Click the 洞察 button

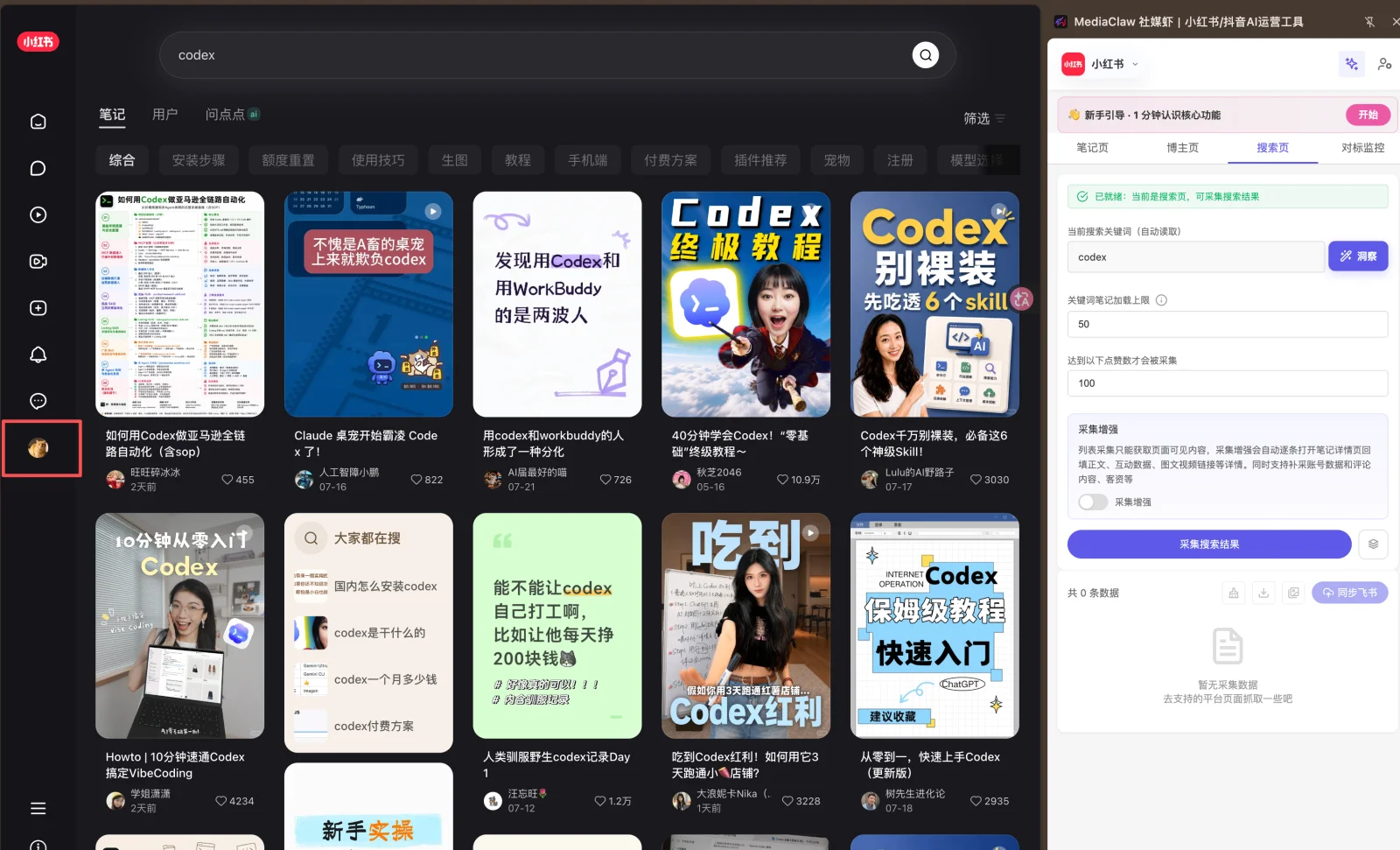1358,256
